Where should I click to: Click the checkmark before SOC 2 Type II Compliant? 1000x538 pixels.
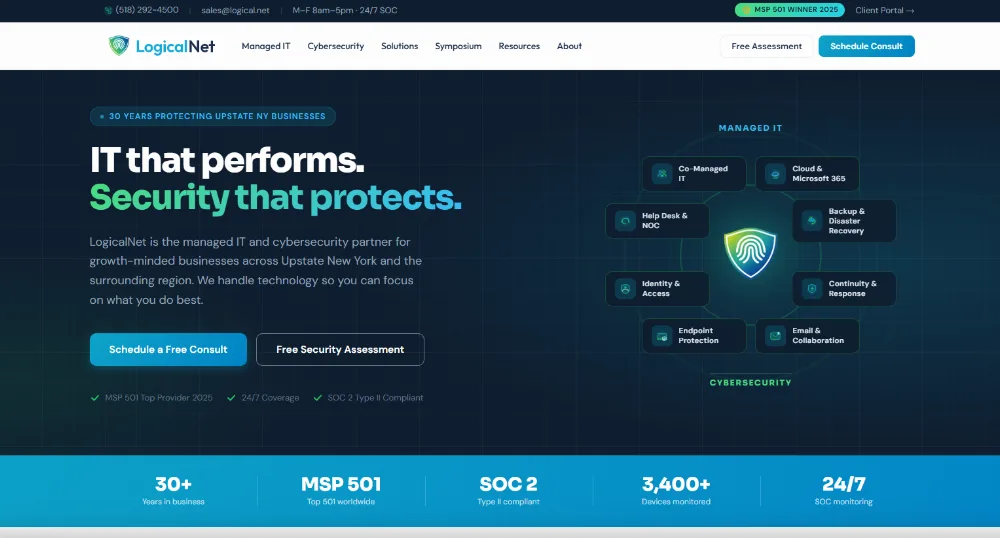click(318, 398)
